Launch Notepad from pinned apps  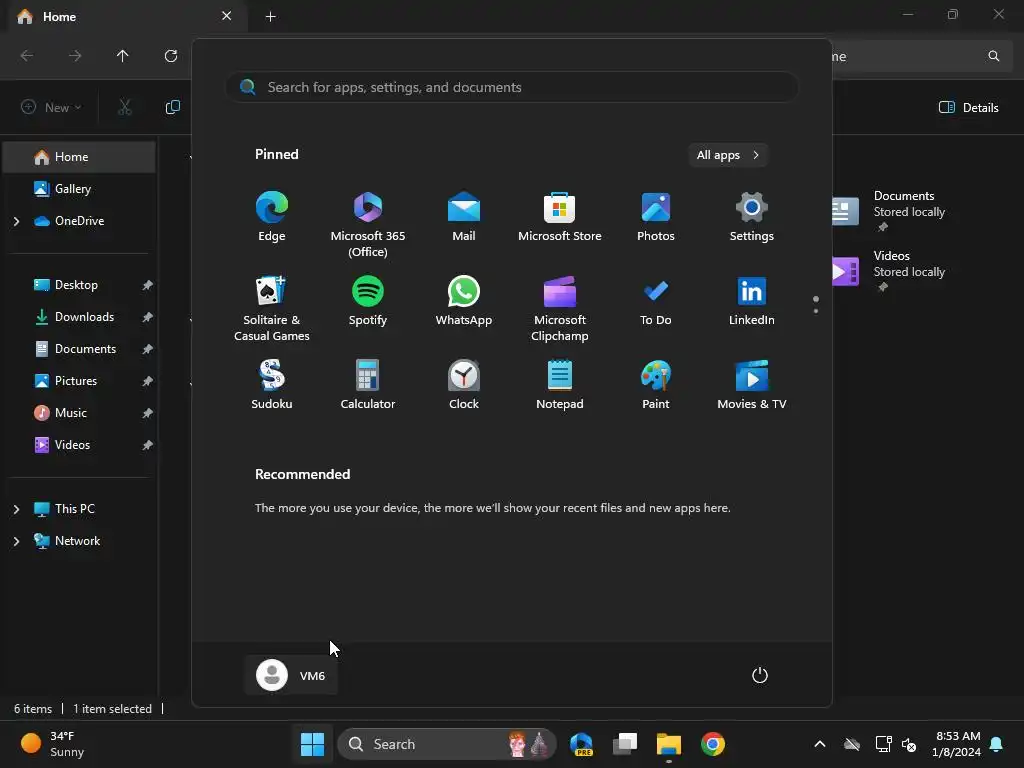[560, 385]
